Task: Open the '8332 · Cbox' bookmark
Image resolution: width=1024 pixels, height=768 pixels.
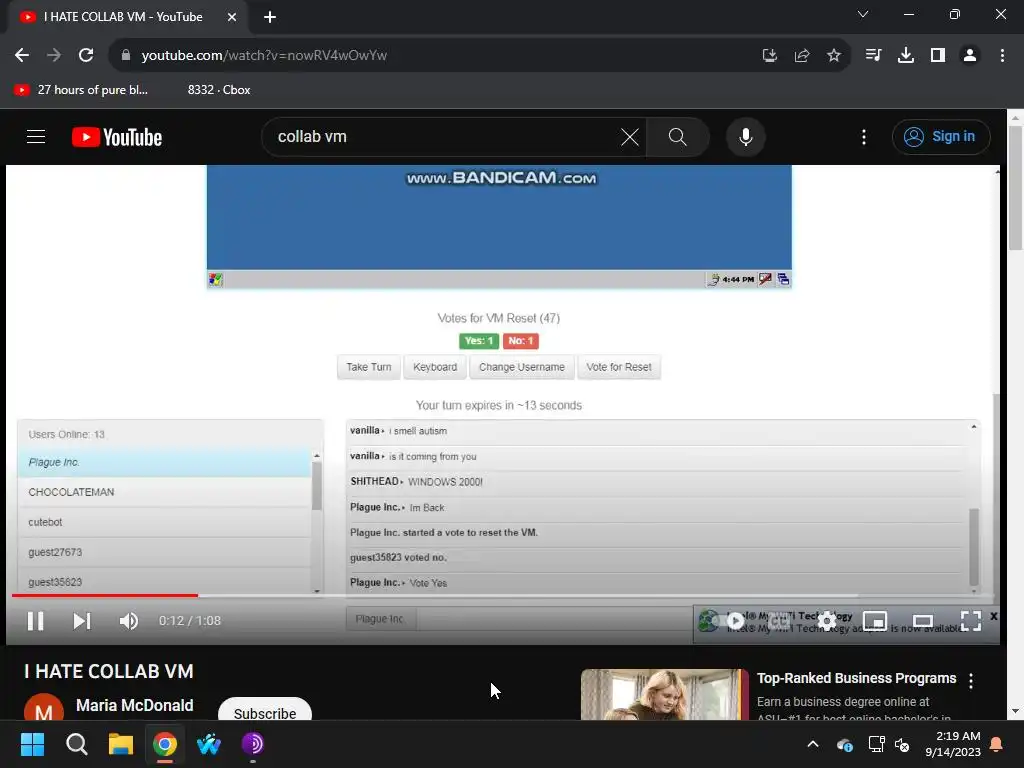Action: (x=219, y=90)
